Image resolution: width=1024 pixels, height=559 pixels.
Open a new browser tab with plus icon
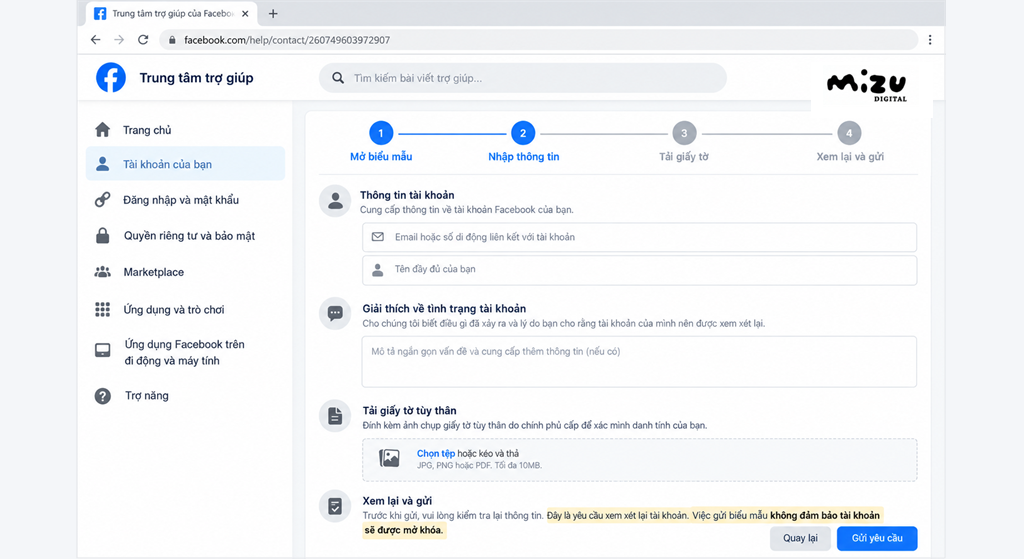273,14
